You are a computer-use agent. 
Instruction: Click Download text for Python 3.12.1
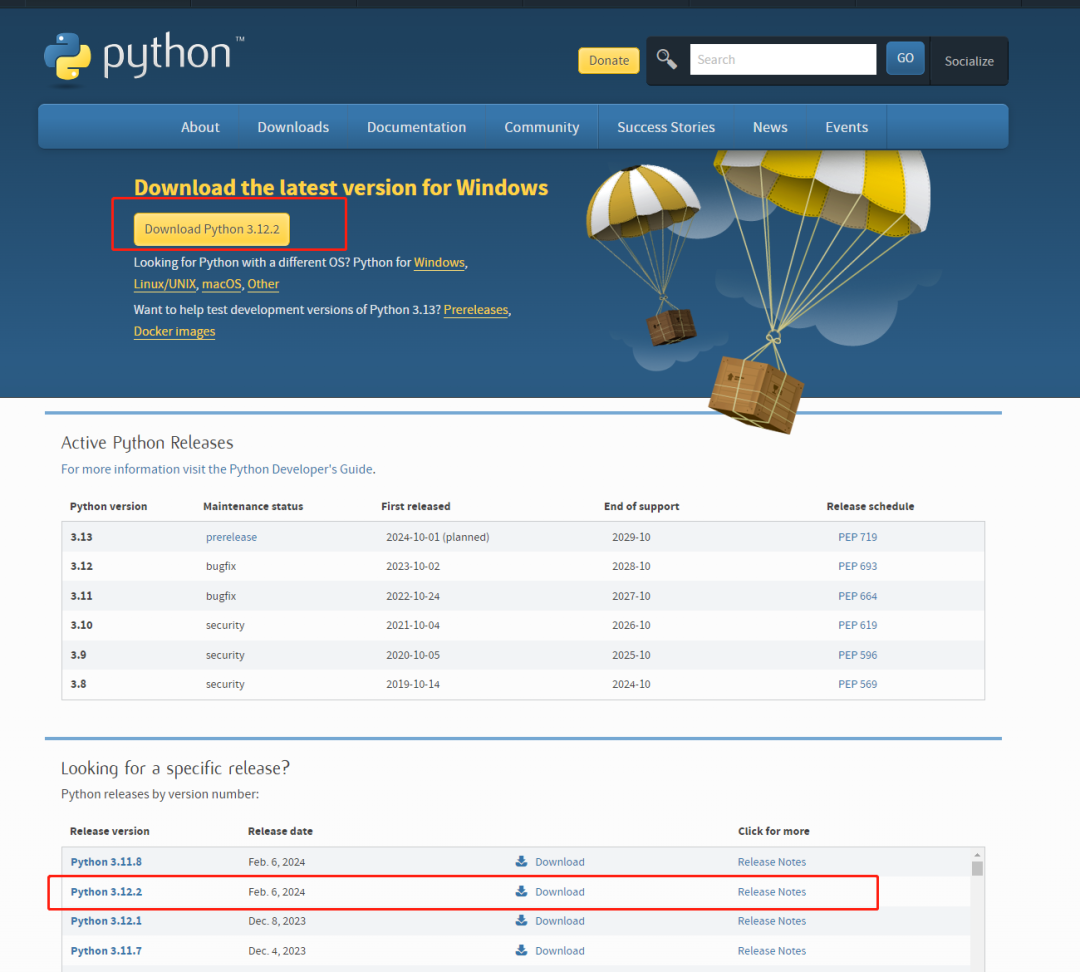pyautogui.click(x=559, y=921)
